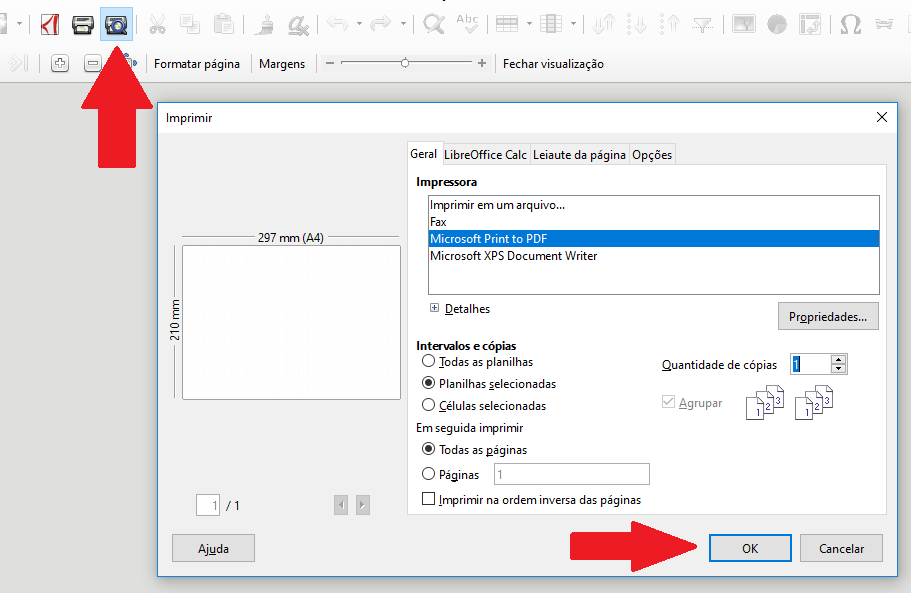Increase Quantidade de cópias with up arrow
The image size is (911, 593).
pos(838,360)
